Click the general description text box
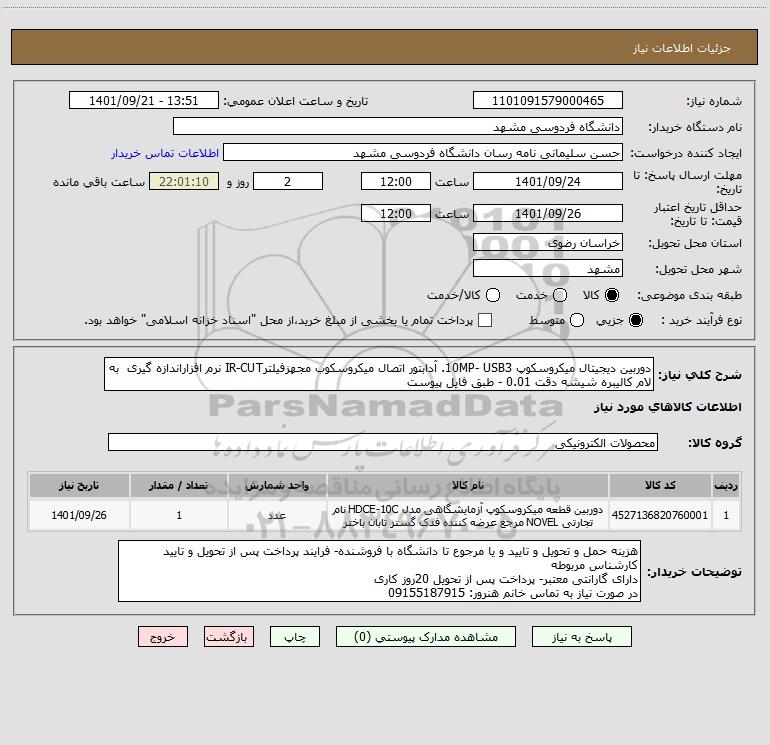The height and width of the screenshot is (745, 770). [x=379, y=375]
